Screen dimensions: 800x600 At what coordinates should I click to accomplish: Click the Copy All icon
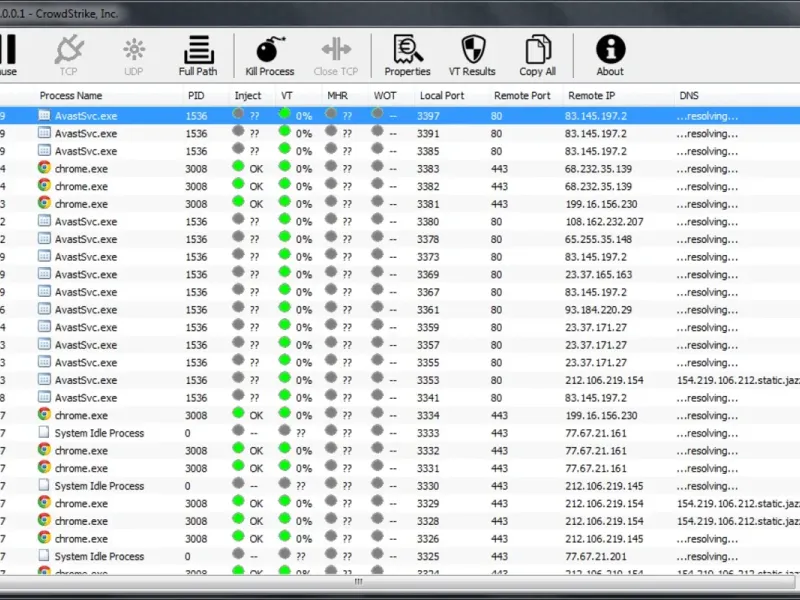point(537,55)
